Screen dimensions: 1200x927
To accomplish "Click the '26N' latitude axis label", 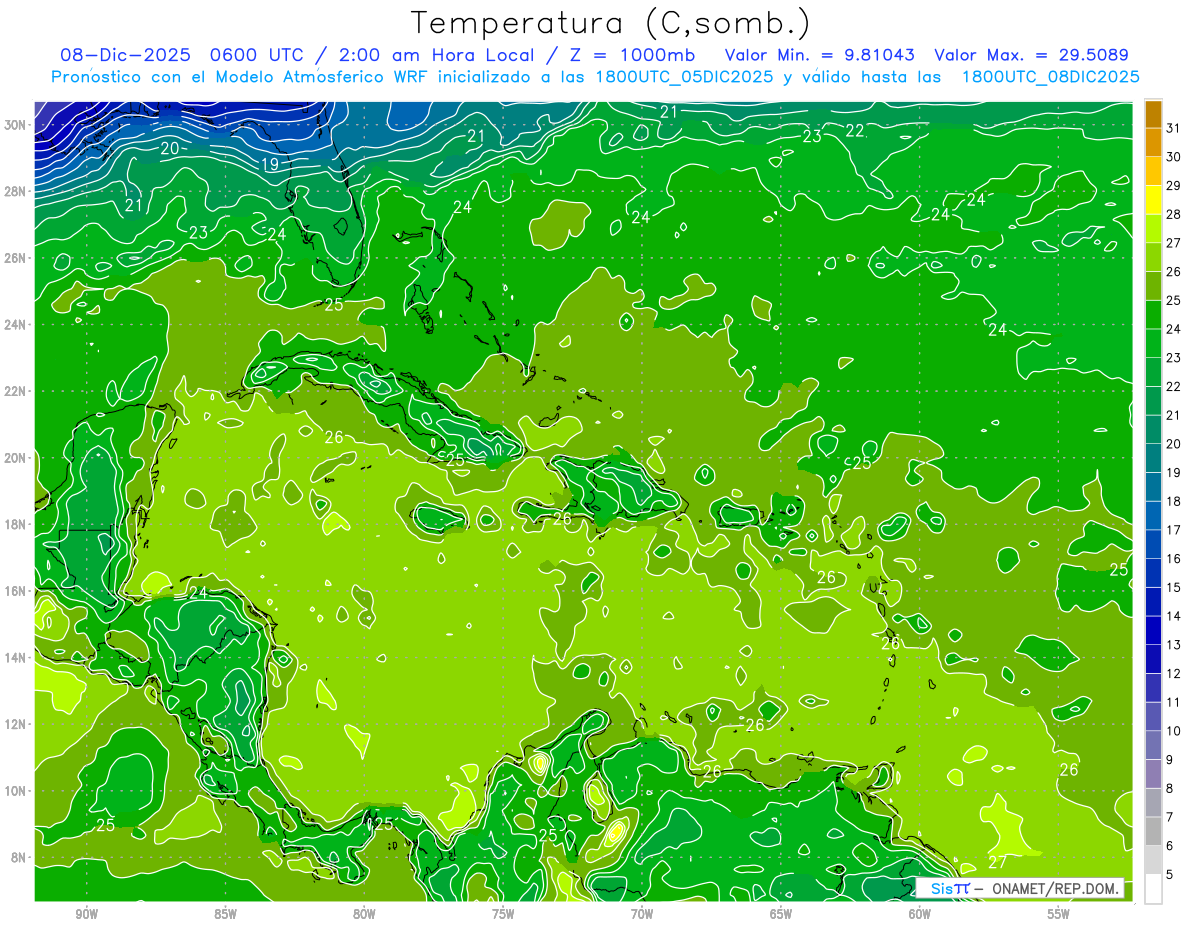I will click(15, 258).
